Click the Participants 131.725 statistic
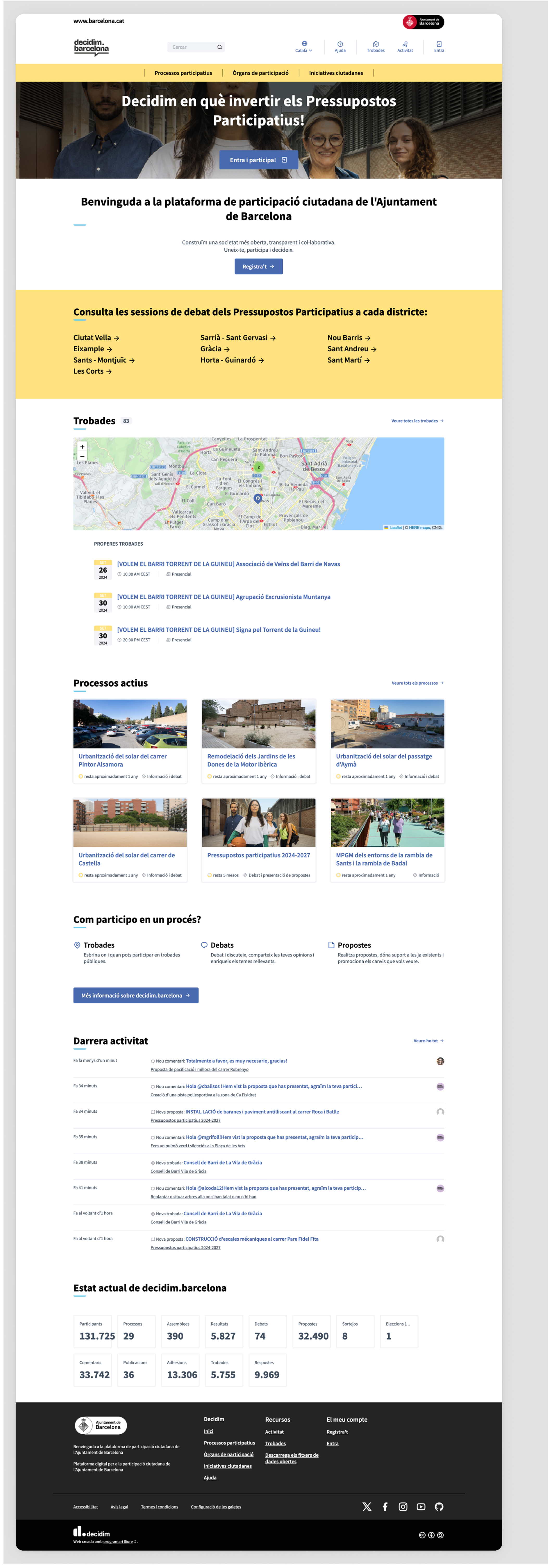548x1568 pixels. click(93, 1331)
